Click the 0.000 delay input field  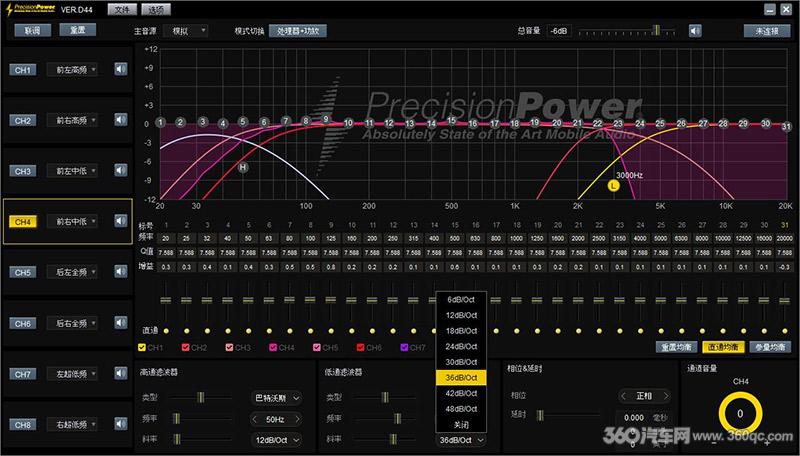(x=633, y=417)
